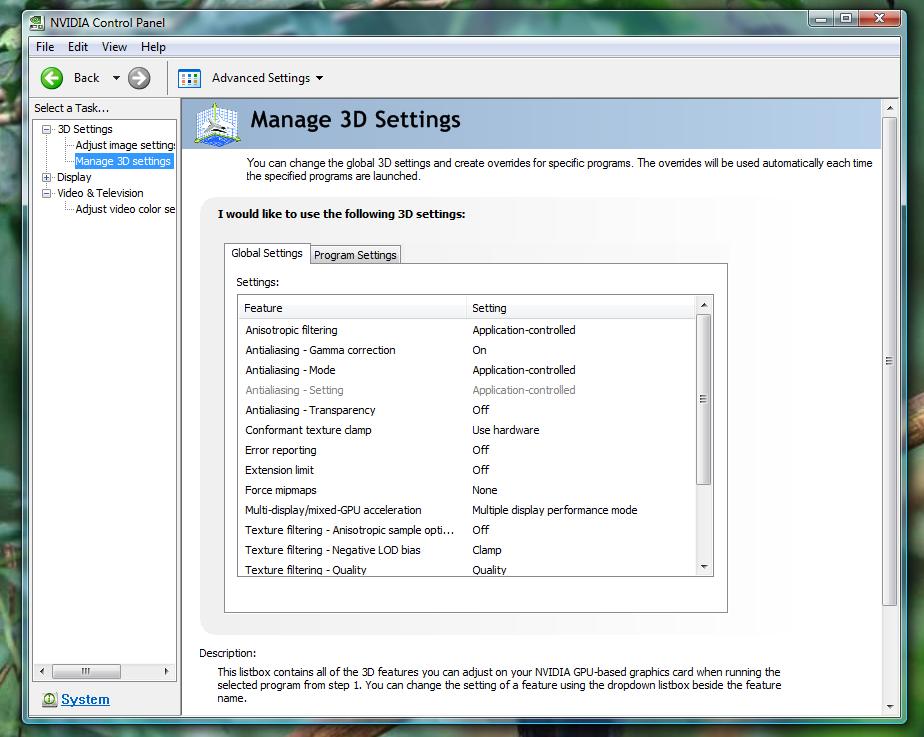Click the grey Forward arrow icon
This screenshot has height=737, width=924.
point(139,78)
